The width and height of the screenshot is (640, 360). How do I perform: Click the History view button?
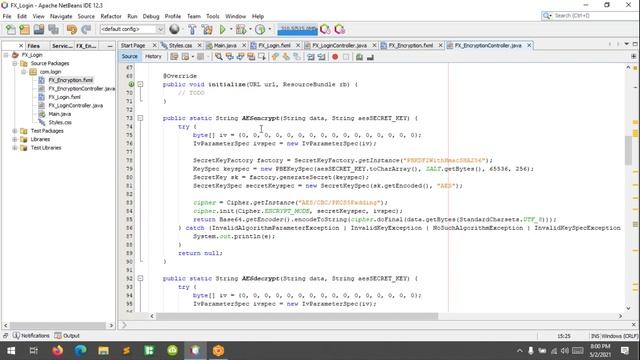pos(153,57)
